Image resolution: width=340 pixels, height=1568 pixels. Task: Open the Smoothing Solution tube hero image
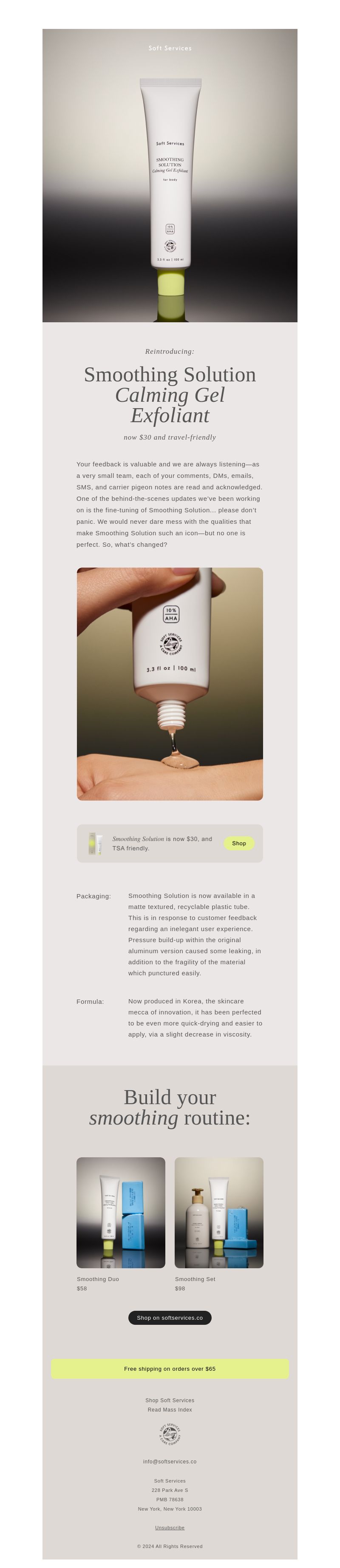click(170, 175)
